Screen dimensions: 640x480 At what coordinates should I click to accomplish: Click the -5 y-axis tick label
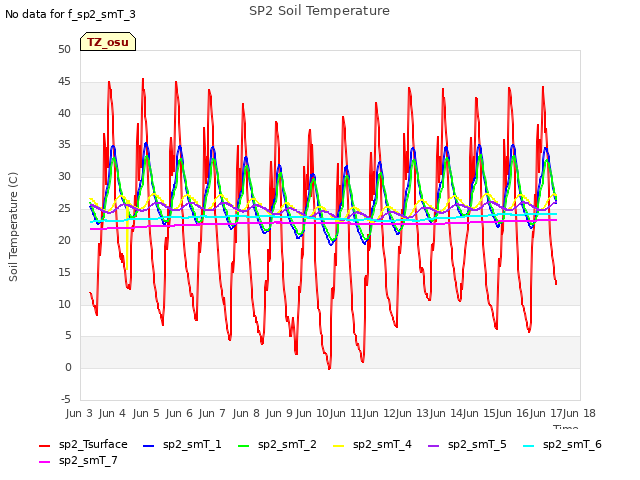point(66,399)
